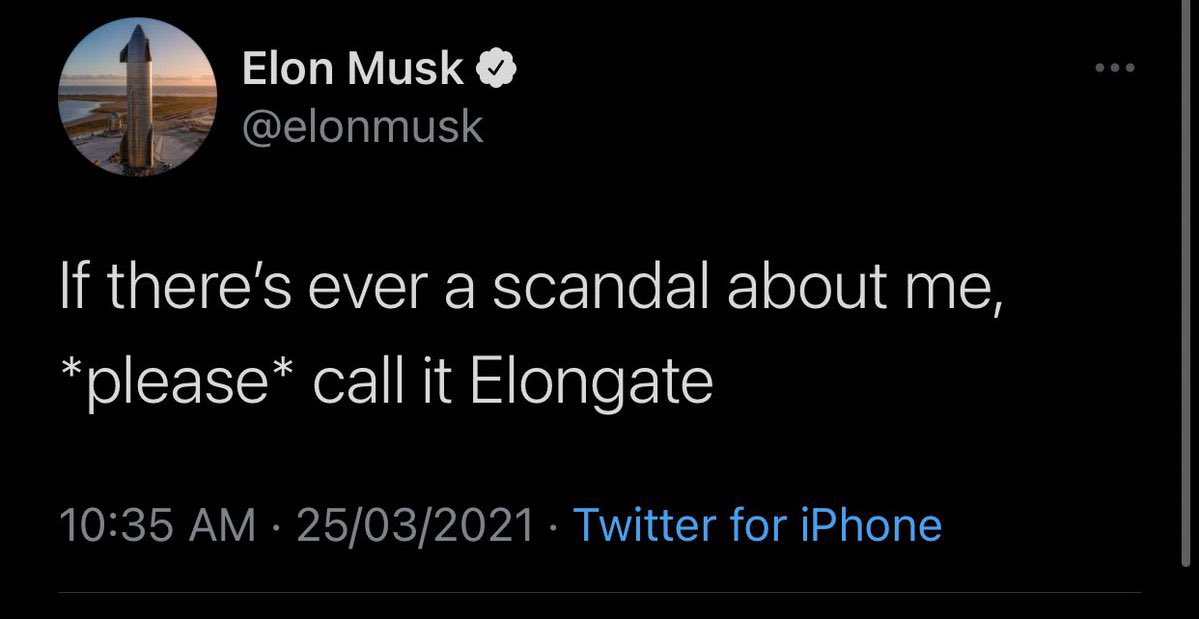Click the divider line below the timestamp
Image resolution: width=1199 pixels, height=619 pixels.
point(600,591)
